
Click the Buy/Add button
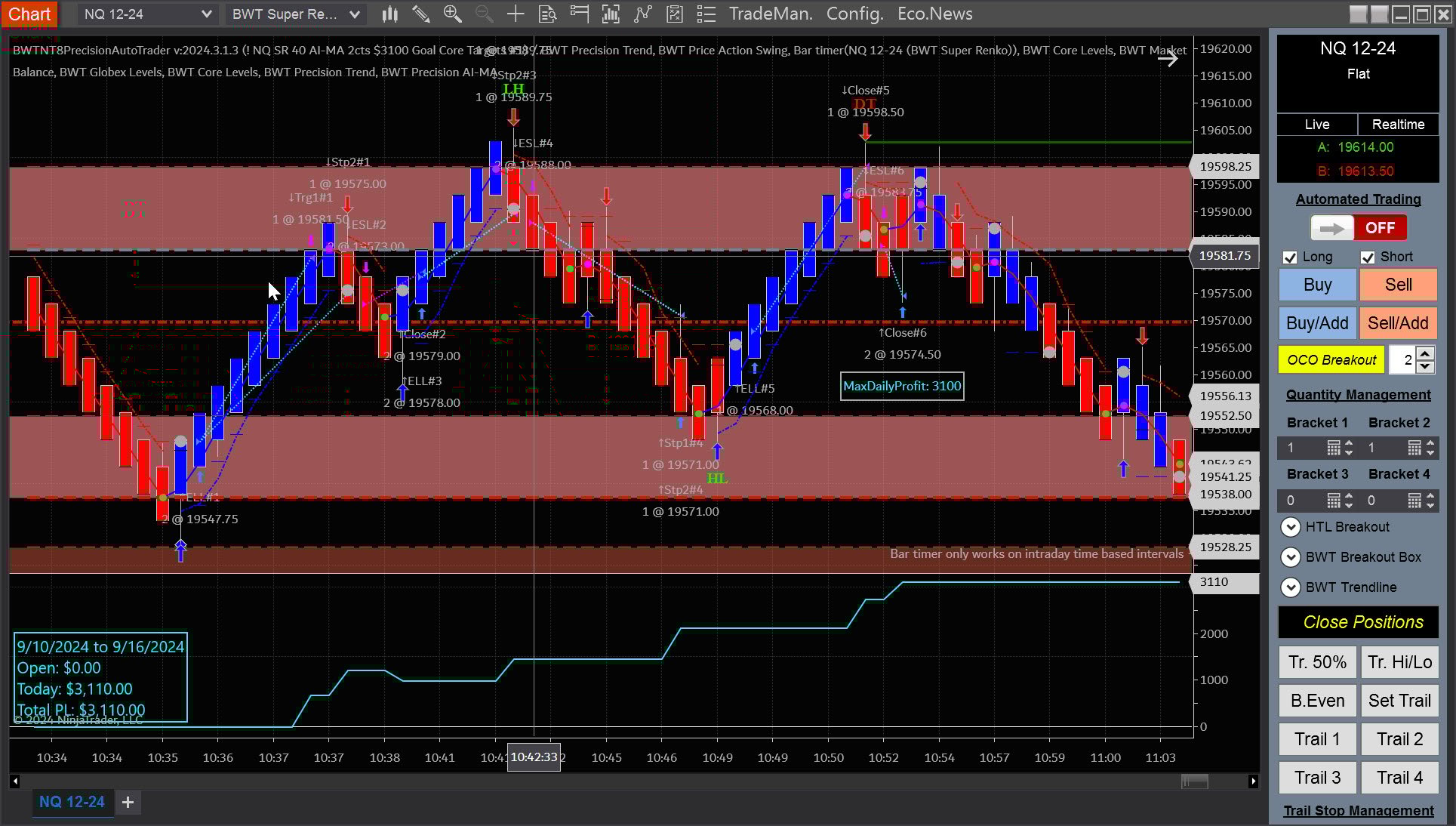[1317, 323]
